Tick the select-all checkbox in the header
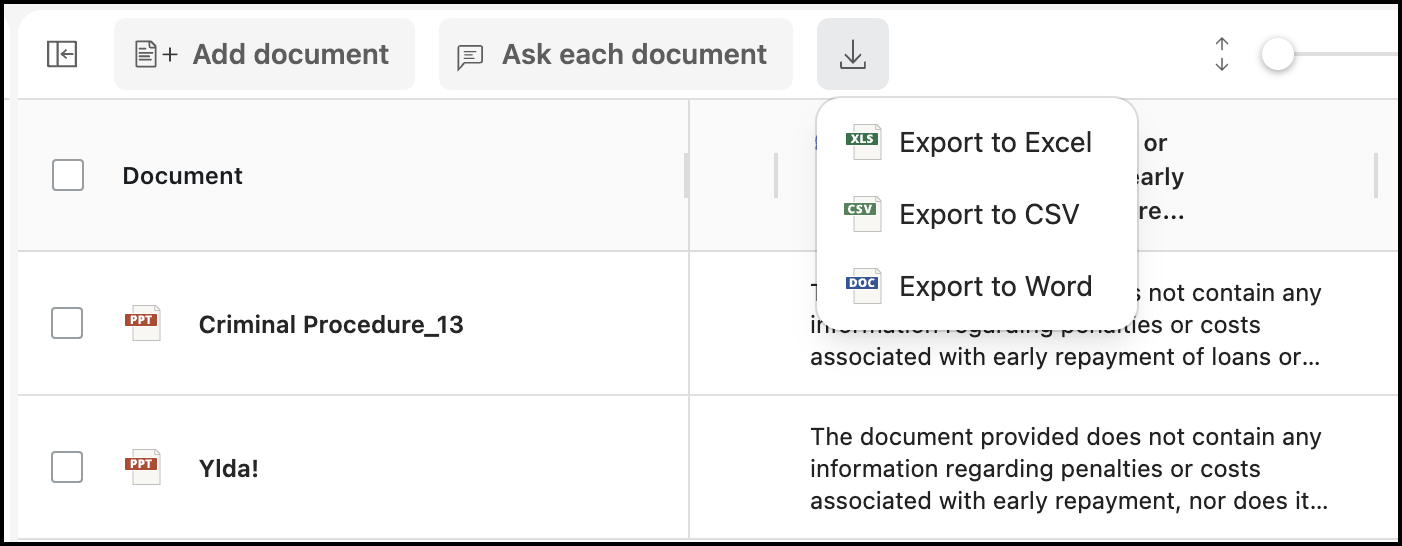The height and width of the screenshot is (546, 1402). coord(67,176)
